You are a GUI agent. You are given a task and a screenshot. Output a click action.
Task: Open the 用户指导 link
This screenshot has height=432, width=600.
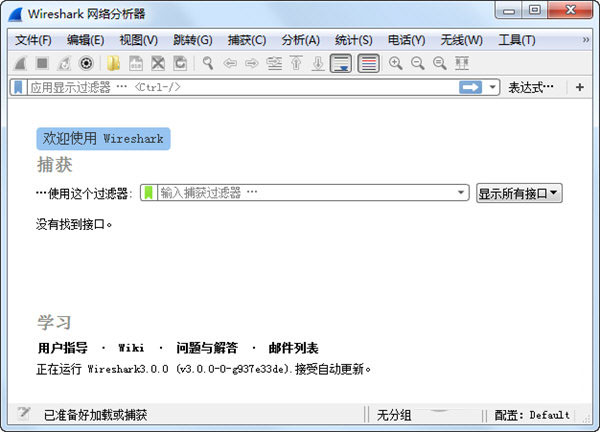(63, 348)
